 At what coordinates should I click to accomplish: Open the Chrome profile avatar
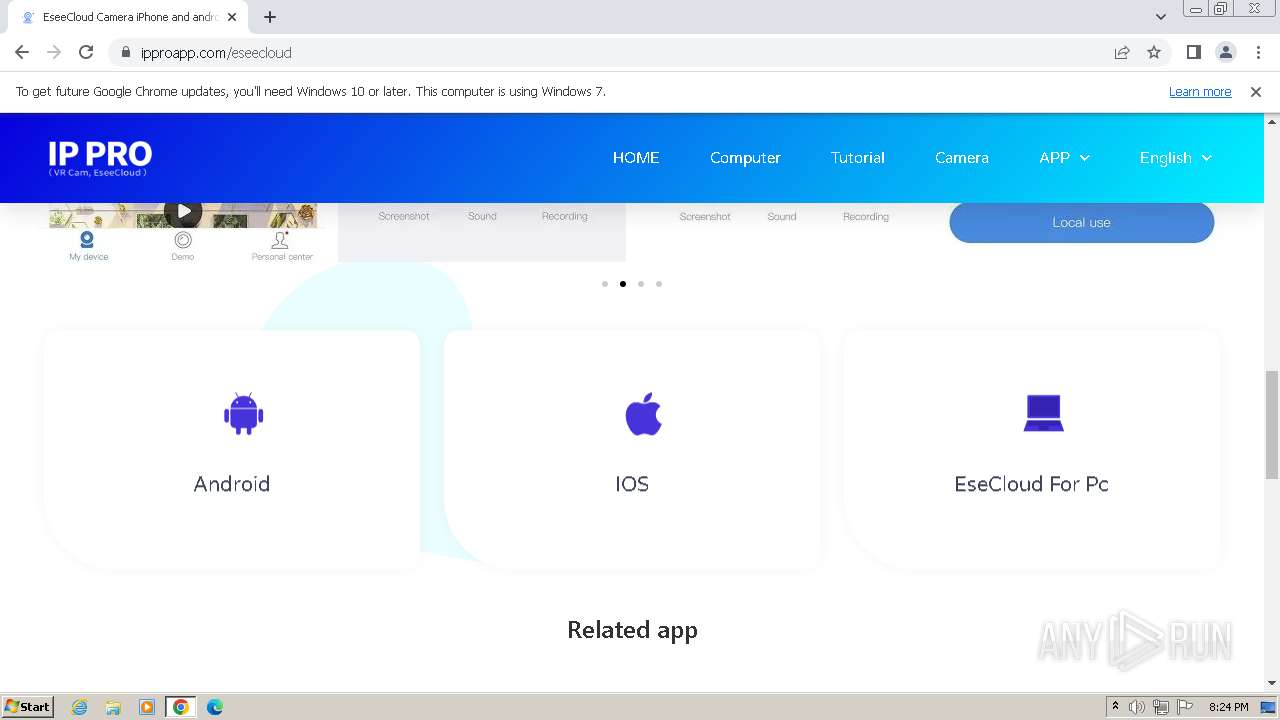point(1226,52)
